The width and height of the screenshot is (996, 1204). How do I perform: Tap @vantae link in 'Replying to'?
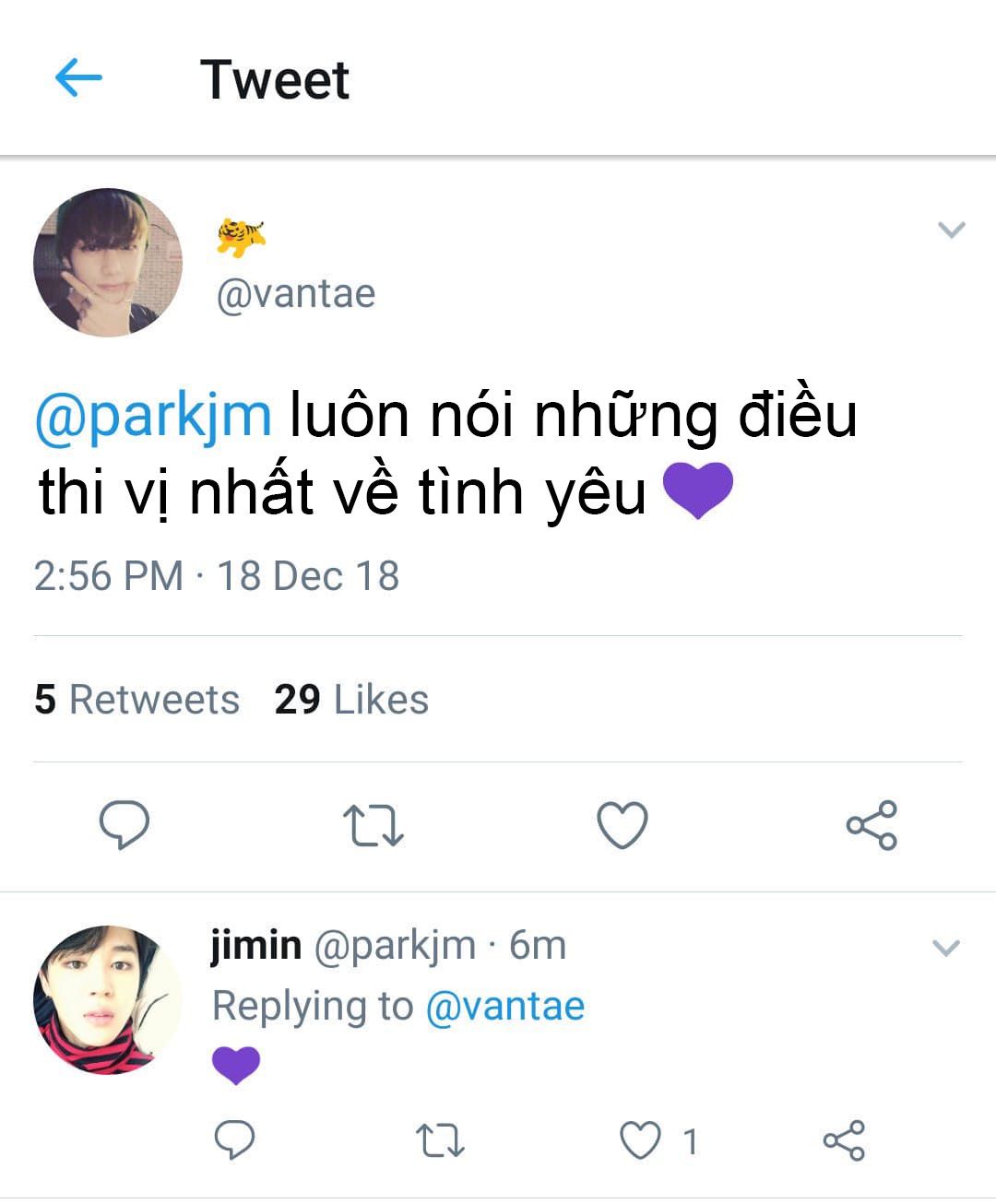pyautogui.click(x=504, y=1006)
